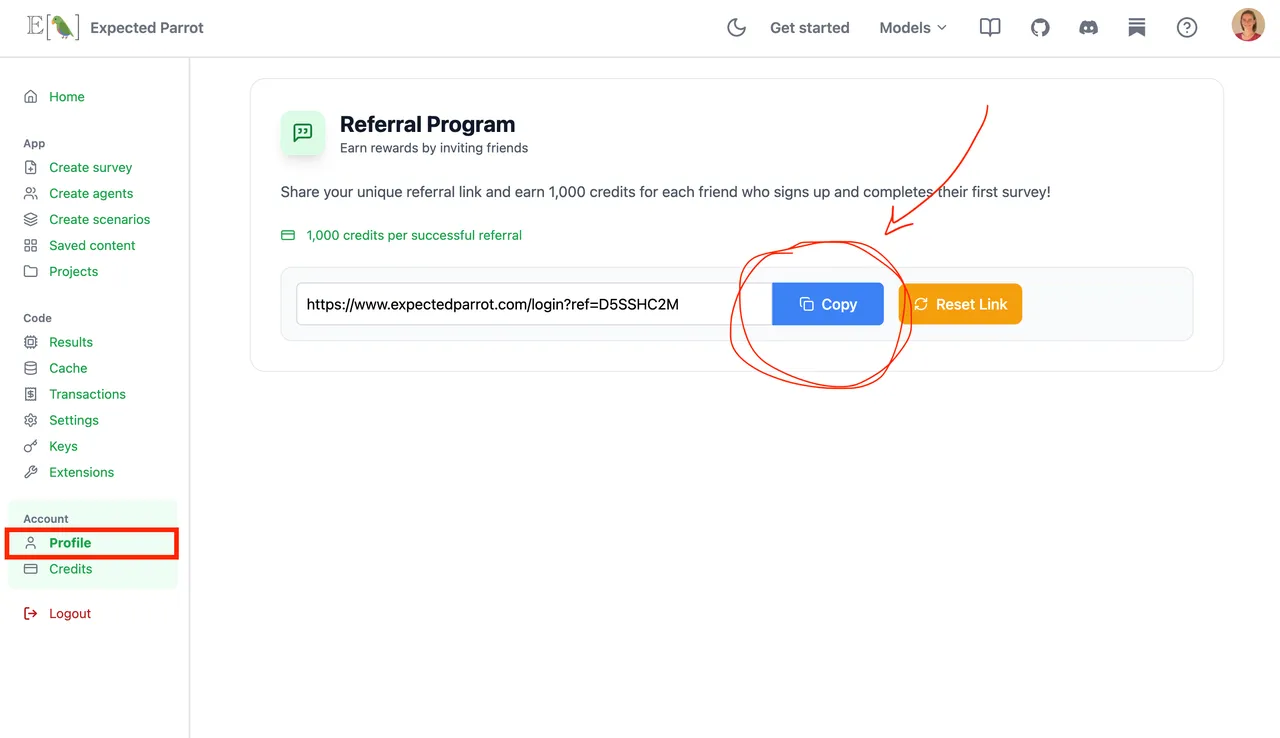
Task: Toggle dark mode moon icon
Action: tap(736, 28)
